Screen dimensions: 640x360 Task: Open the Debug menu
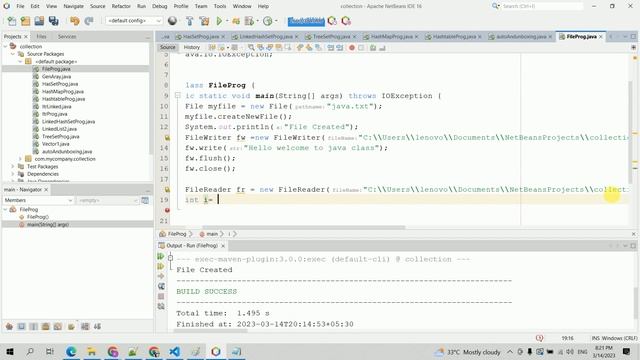click(x=160, y=6)
